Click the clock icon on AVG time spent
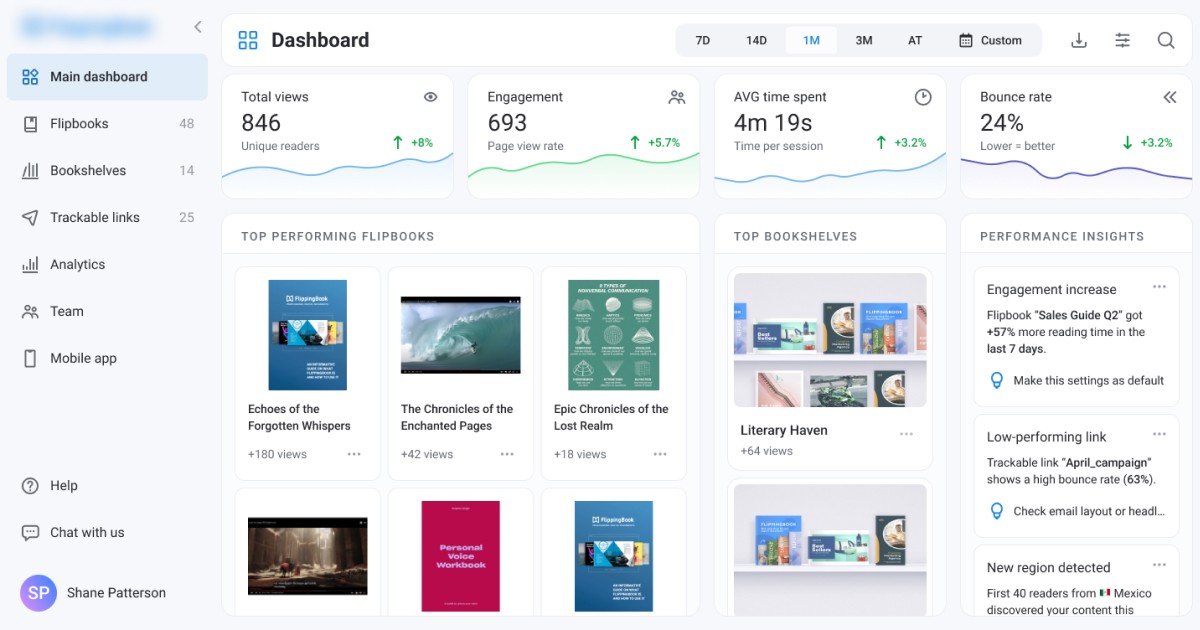The image size is (1200, 630). point(923,97)
